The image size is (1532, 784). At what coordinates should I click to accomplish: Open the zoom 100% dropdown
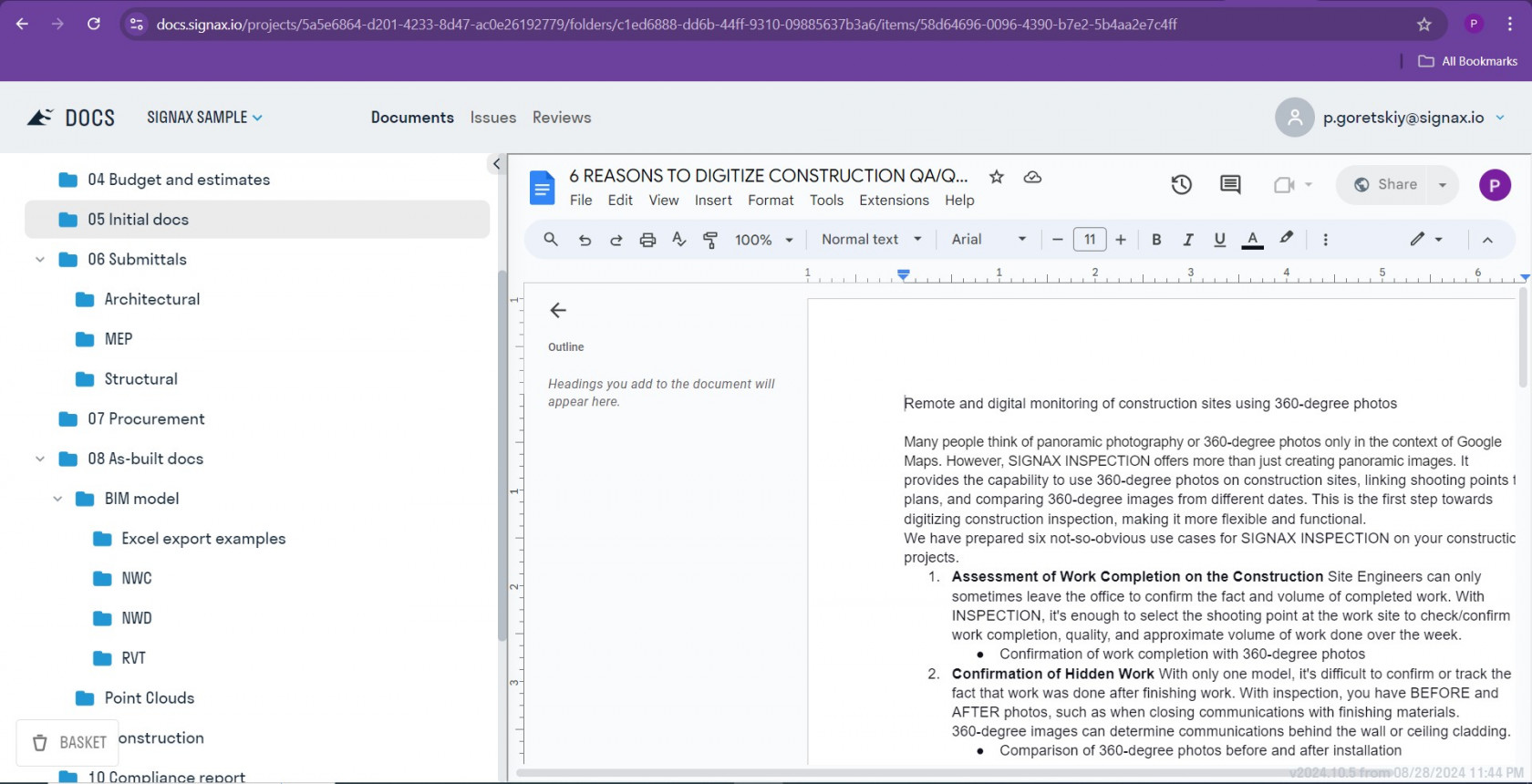[x=764, y=240]
